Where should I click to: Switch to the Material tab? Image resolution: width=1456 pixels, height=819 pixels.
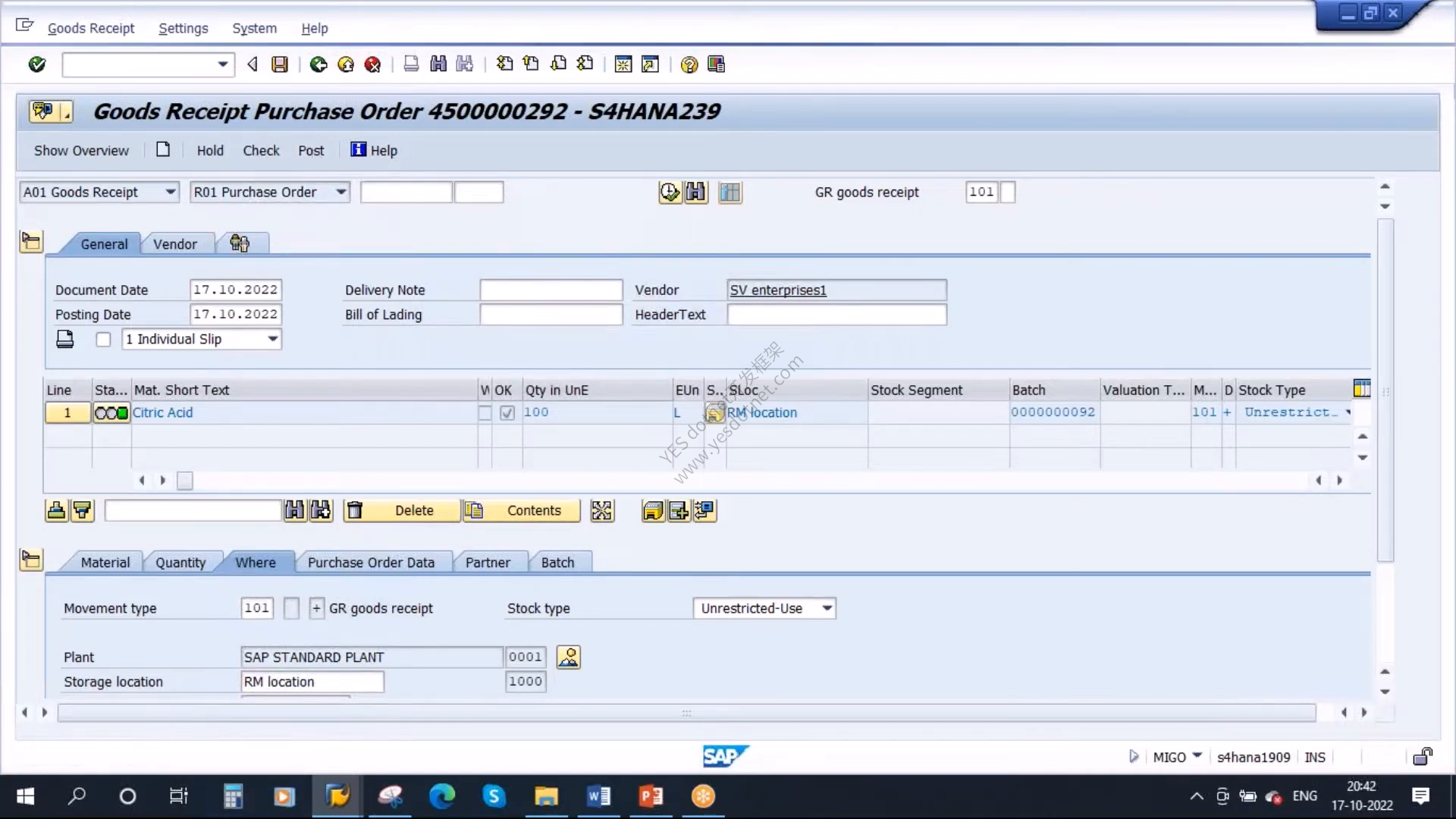coord(105,563)
